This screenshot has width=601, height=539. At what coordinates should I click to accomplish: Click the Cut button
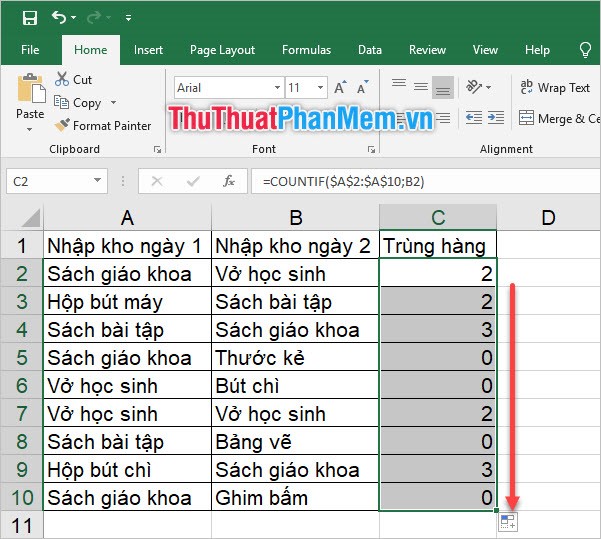coord(73,79)
